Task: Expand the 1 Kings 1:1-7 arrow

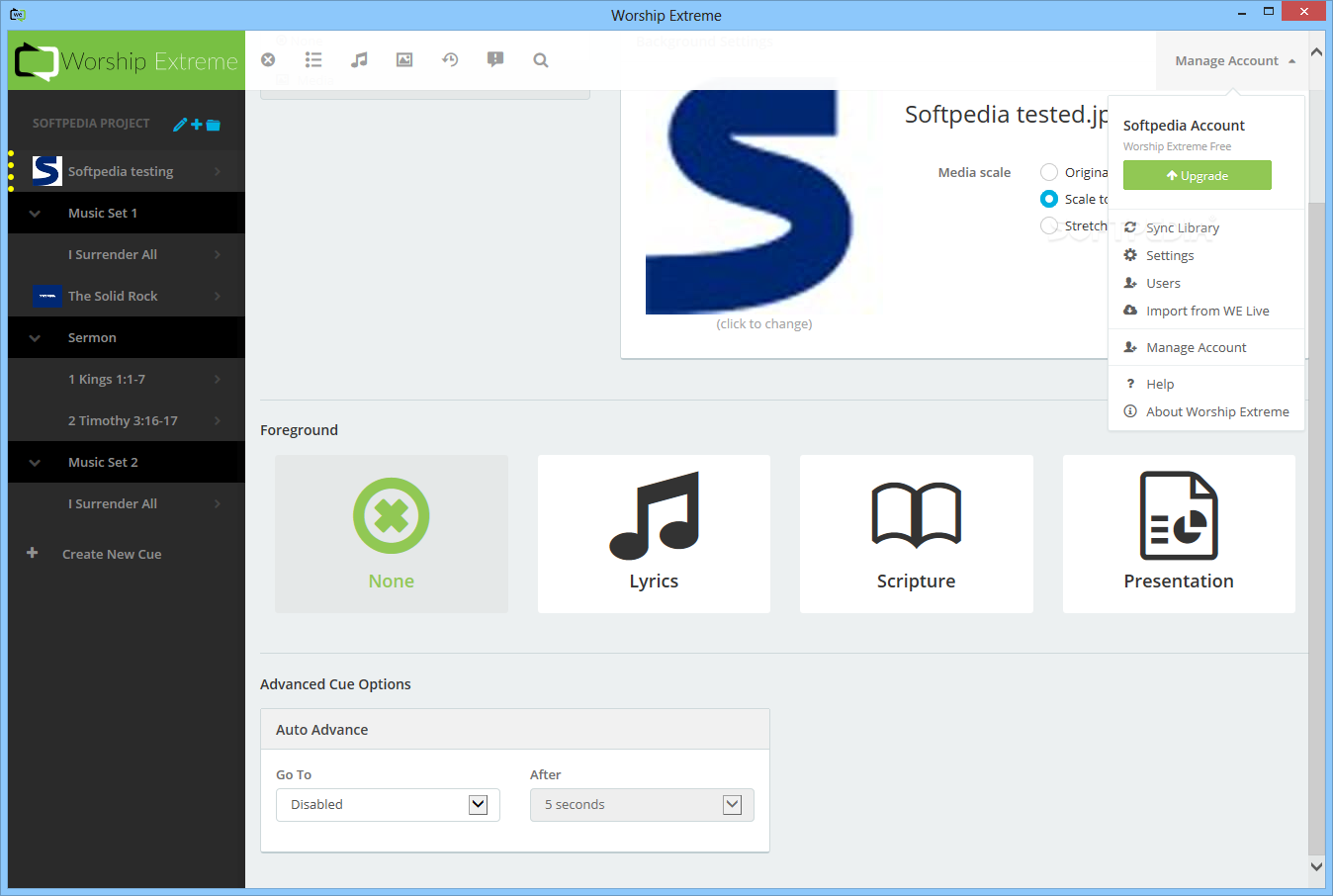Action: [218, 379]
